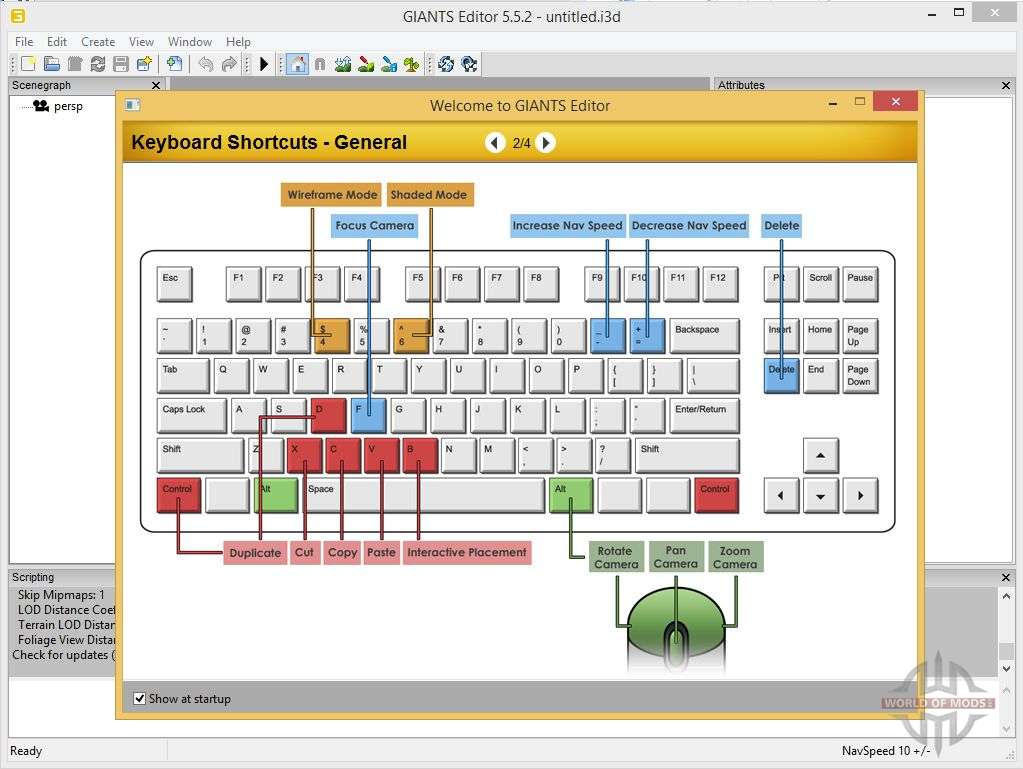Click the Focus Camera label
1023x769 pixels.
click(374, 226)
